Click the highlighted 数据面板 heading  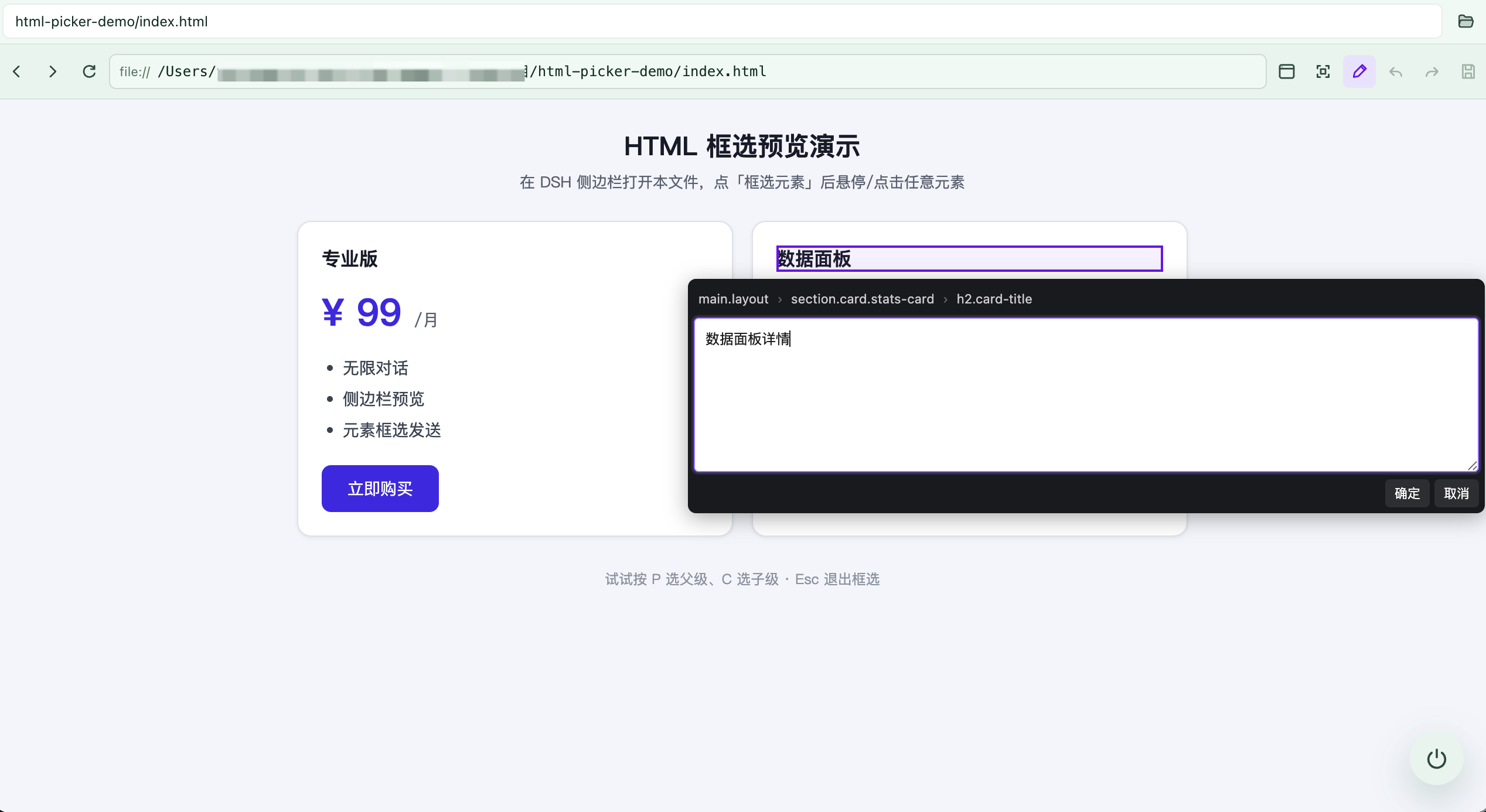click(x=969, y=258)
